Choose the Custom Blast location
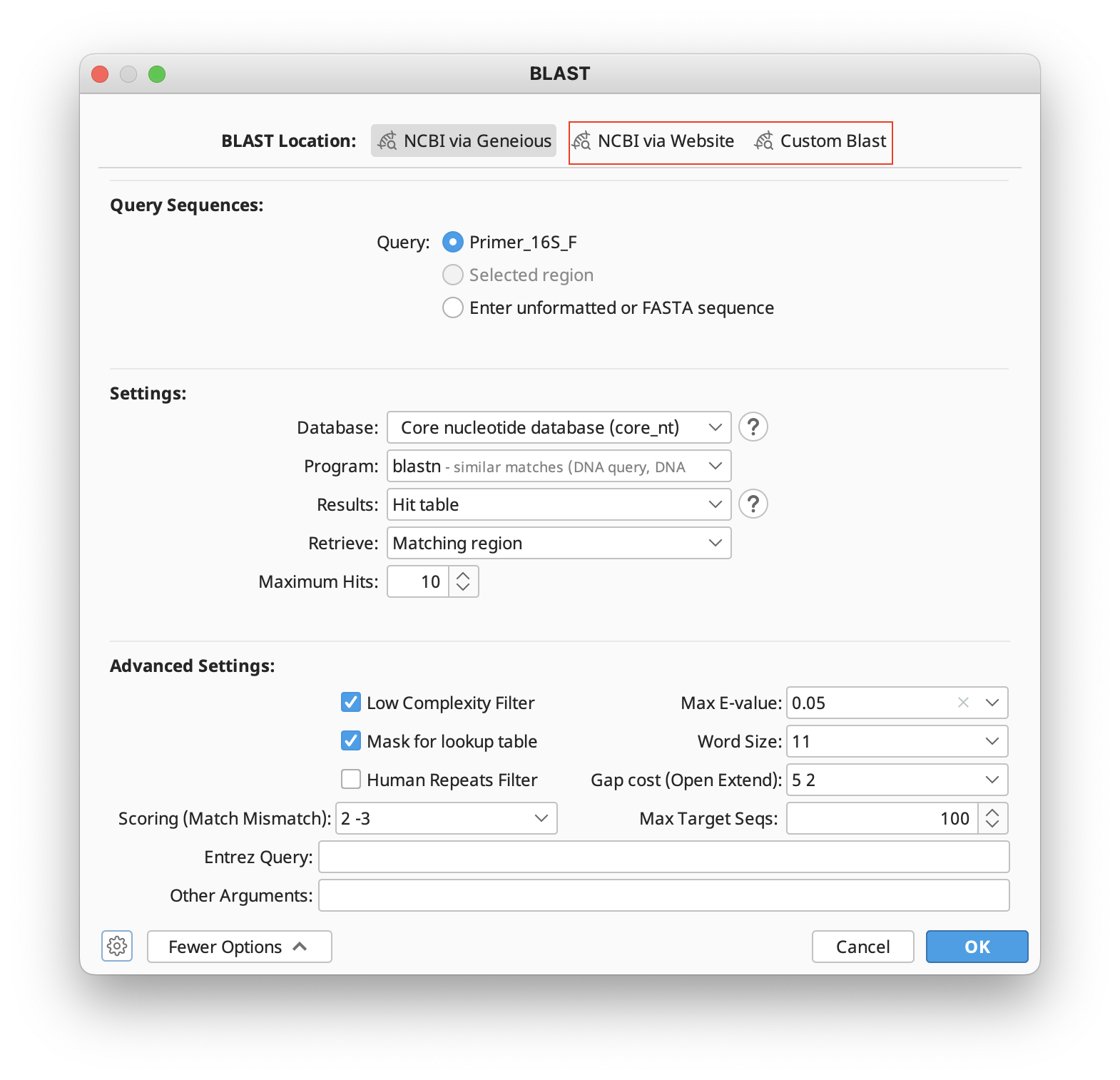Screen dimensions: 1120x1080 click(x=820, y=141)
